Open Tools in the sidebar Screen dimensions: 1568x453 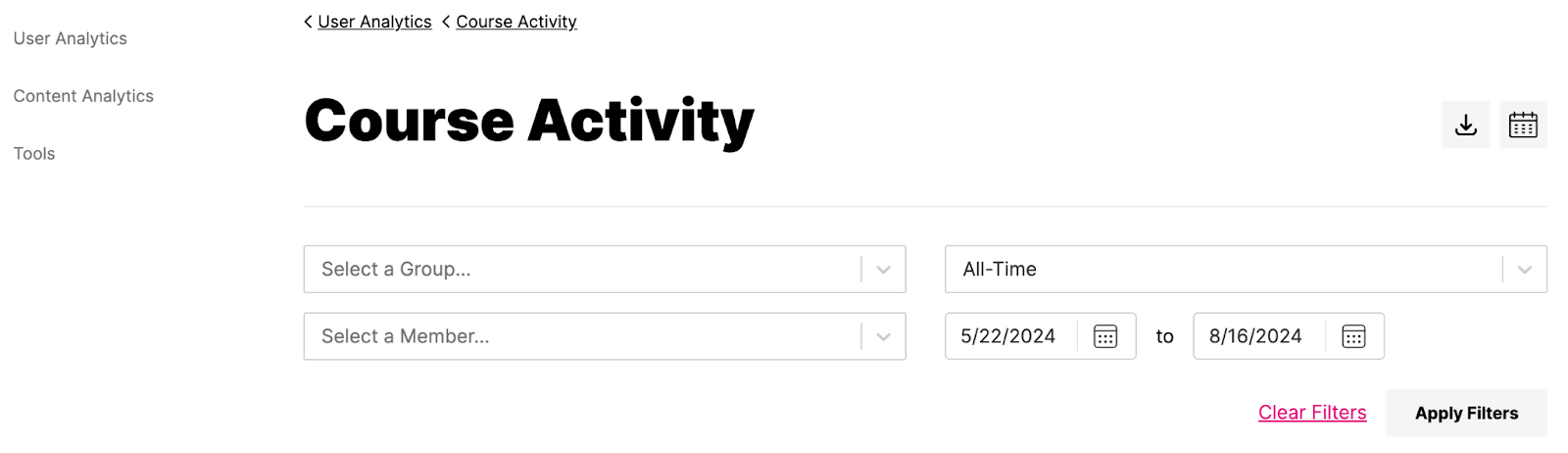tap(34, 154)
